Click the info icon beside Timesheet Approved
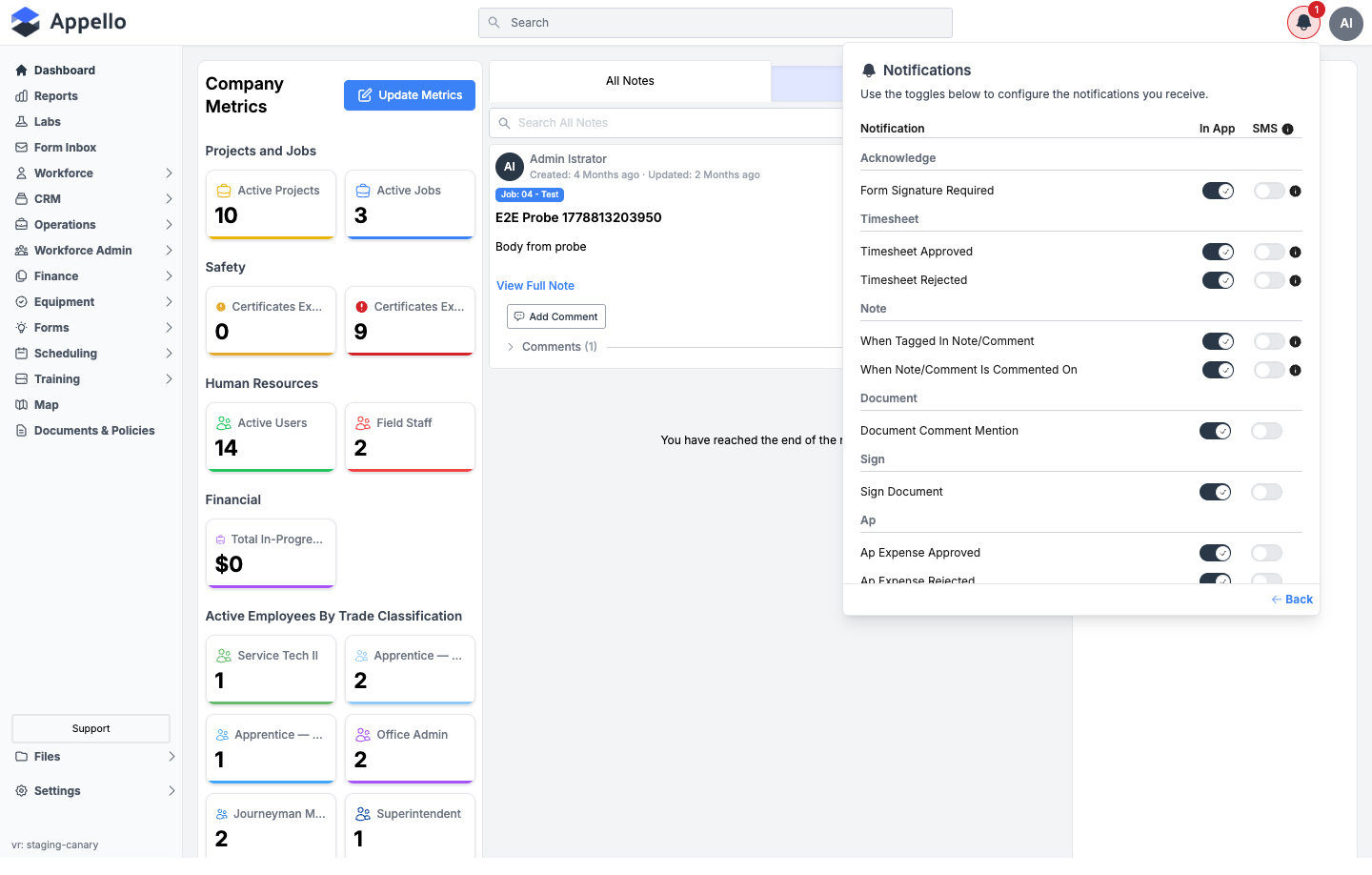 [1295, 253]
